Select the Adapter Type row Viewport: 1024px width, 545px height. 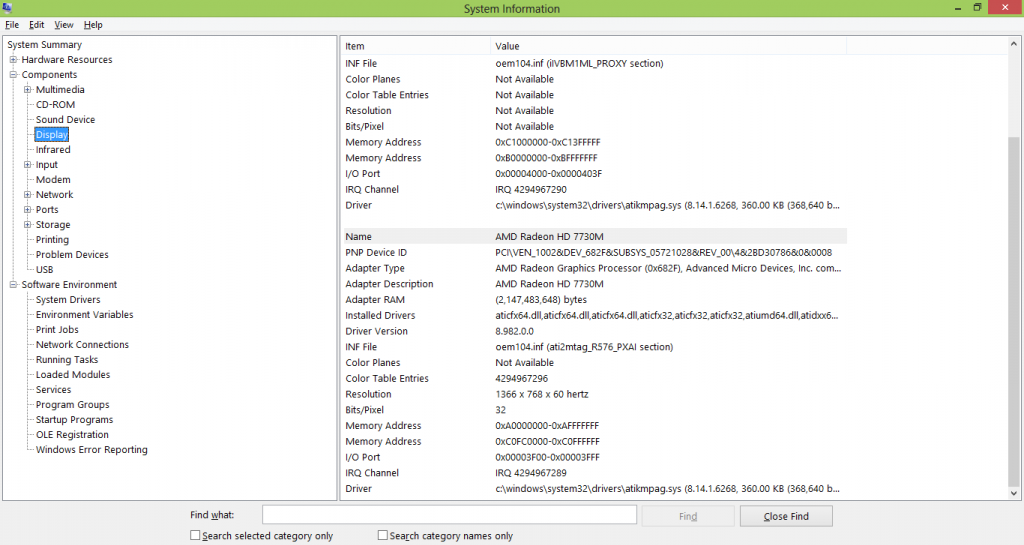coord(594,268)
